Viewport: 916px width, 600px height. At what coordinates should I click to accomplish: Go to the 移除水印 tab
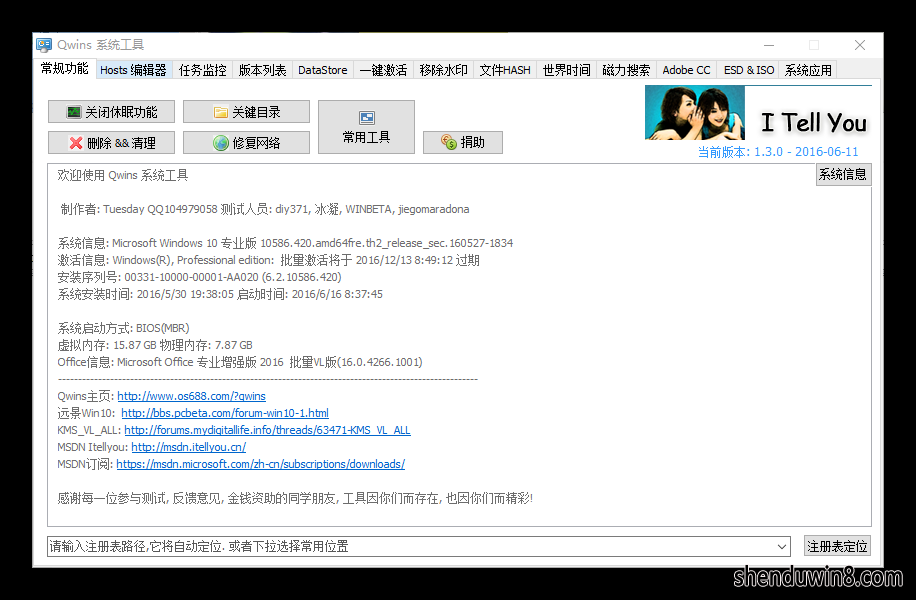click(x=443, y=70)
